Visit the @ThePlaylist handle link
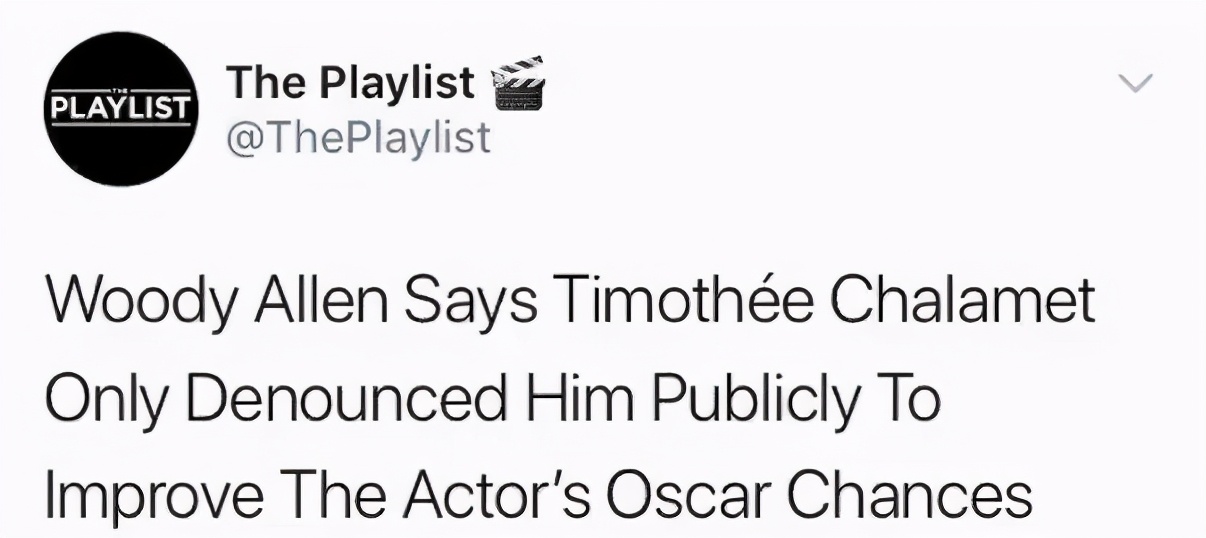The image size is (1206, 538). click(359, 137)
